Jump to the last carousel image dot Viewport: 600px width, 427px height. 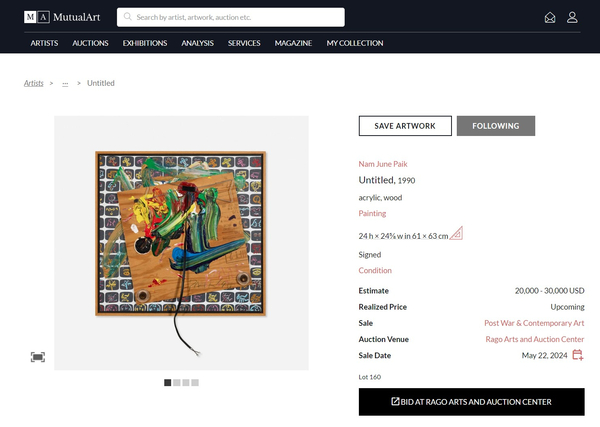(x=195, y=383)
